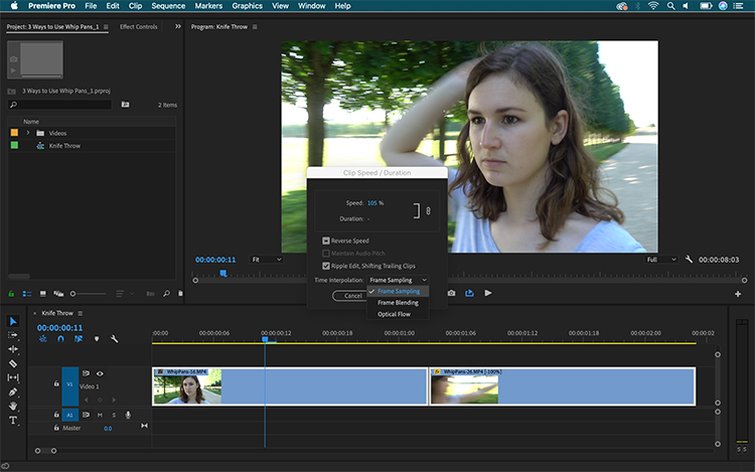Select the Selection arrow tool
Image resolution: width=755 pixels, height=472 pixels.
(14, 321)
